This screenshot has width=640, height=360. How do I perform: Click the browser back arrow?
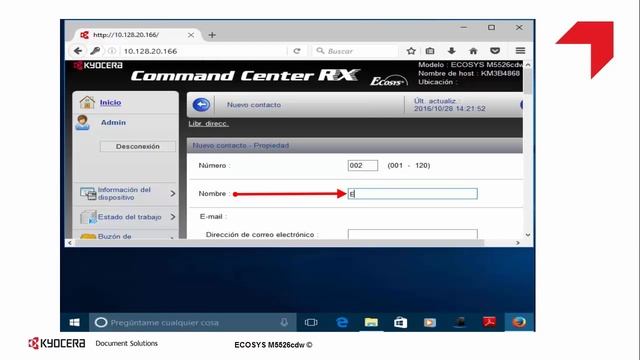click(78, 51)
